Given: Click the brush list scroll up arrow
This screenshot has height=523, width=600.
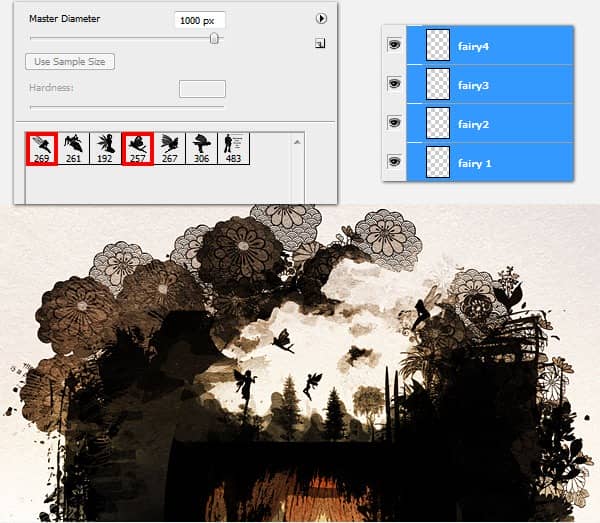Looking at the screenshot, I should point(297,142).
